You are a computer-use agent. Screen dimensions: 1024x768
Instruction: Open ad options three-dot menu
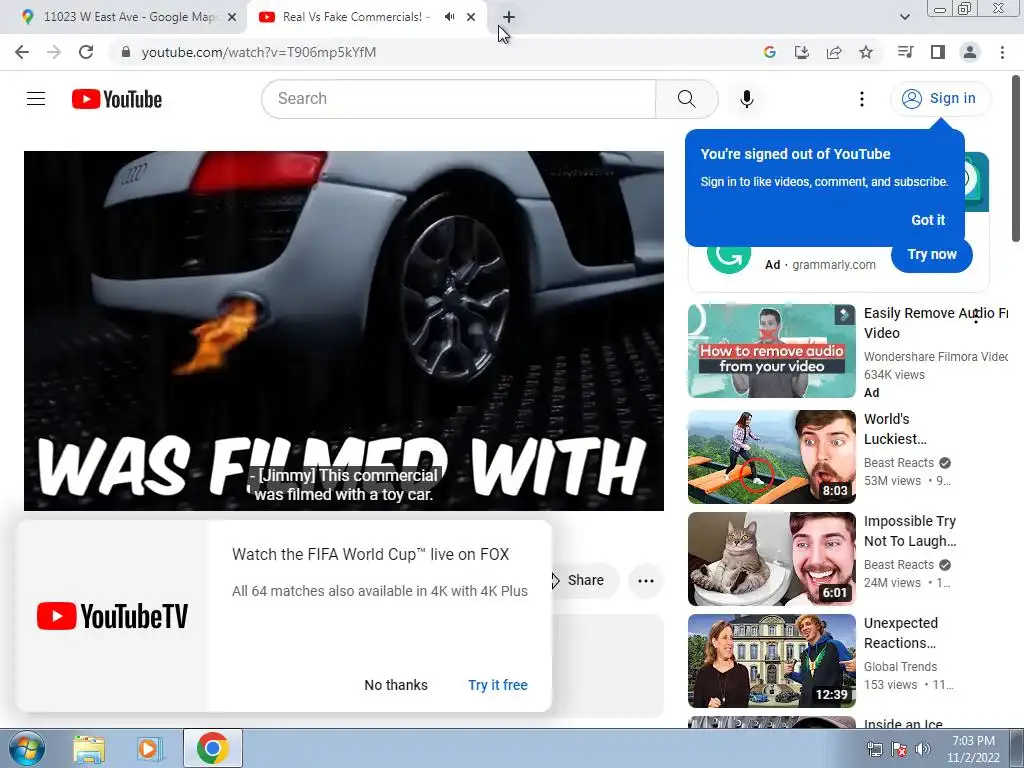[x=976, y=316]
